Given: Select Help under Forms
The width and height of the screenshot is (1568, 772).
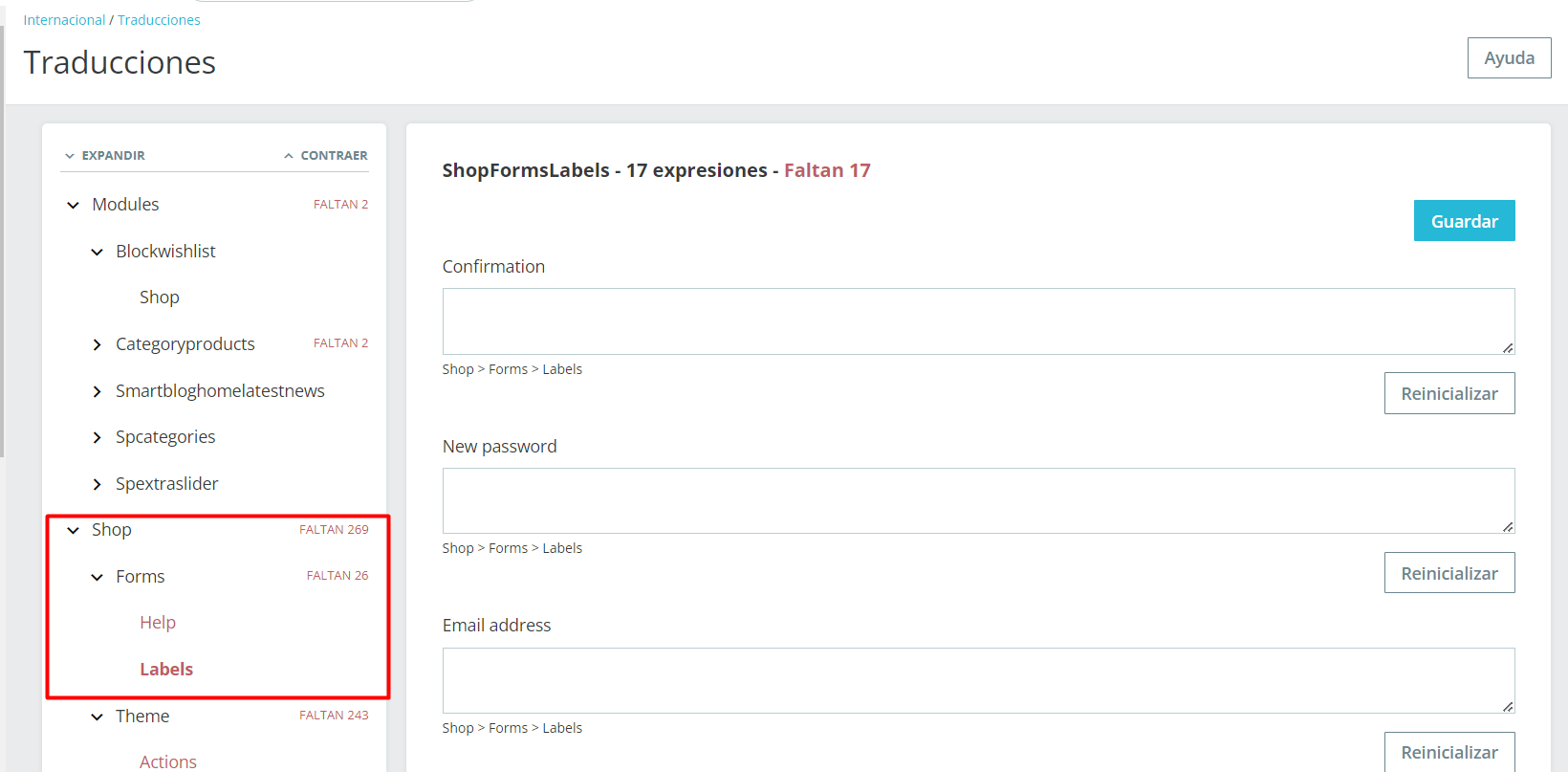Looking at the screenshot, I should click(158, 623).
